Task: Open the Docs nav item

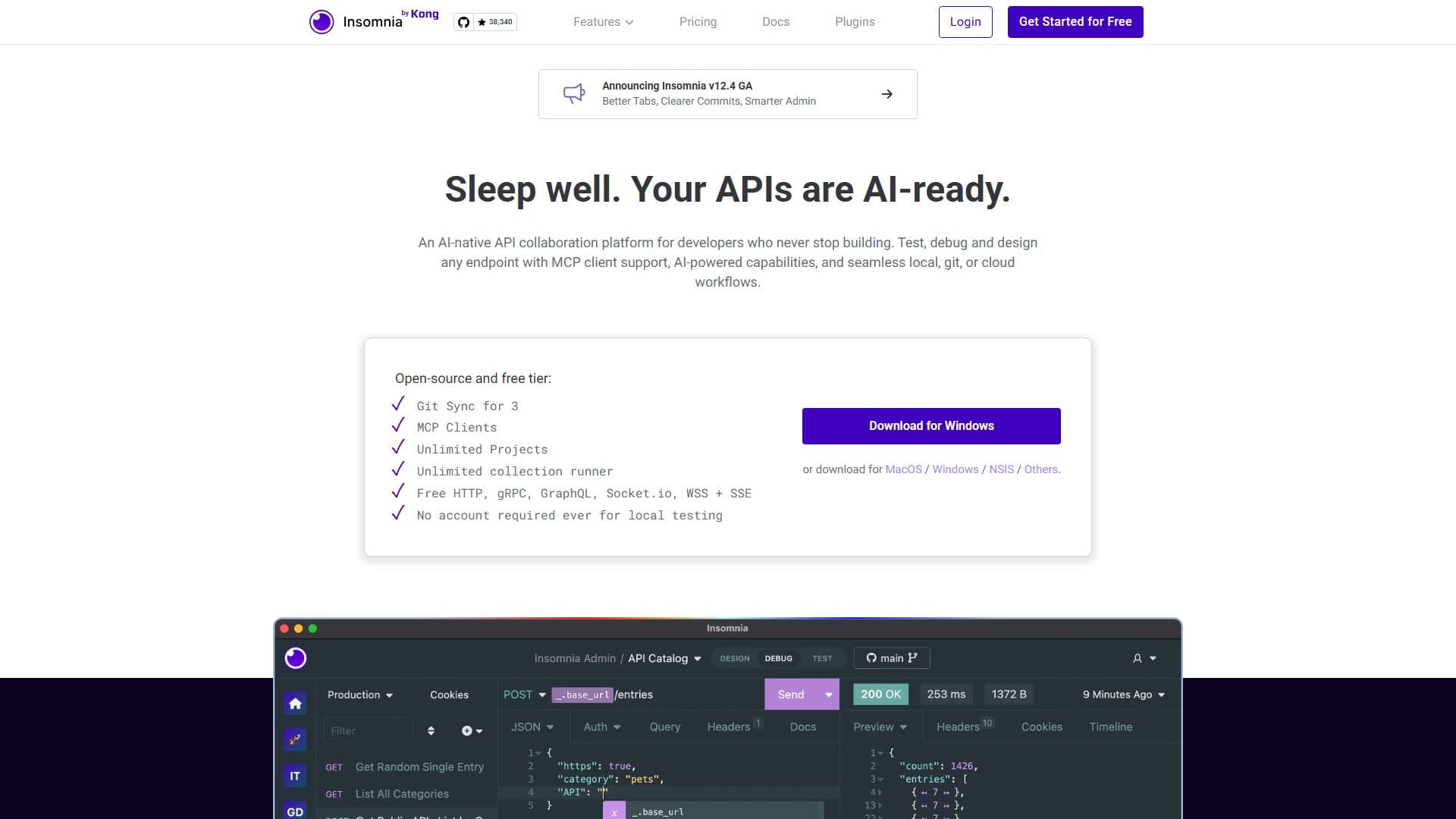Action: [x=776, y=22]
